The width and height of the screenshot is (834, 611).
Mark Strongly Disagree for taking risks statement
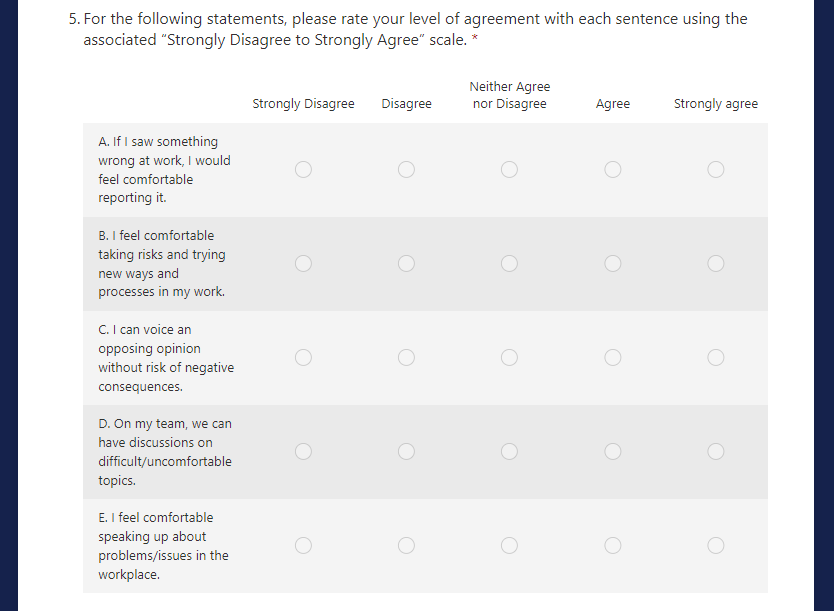tap(303, 264)
